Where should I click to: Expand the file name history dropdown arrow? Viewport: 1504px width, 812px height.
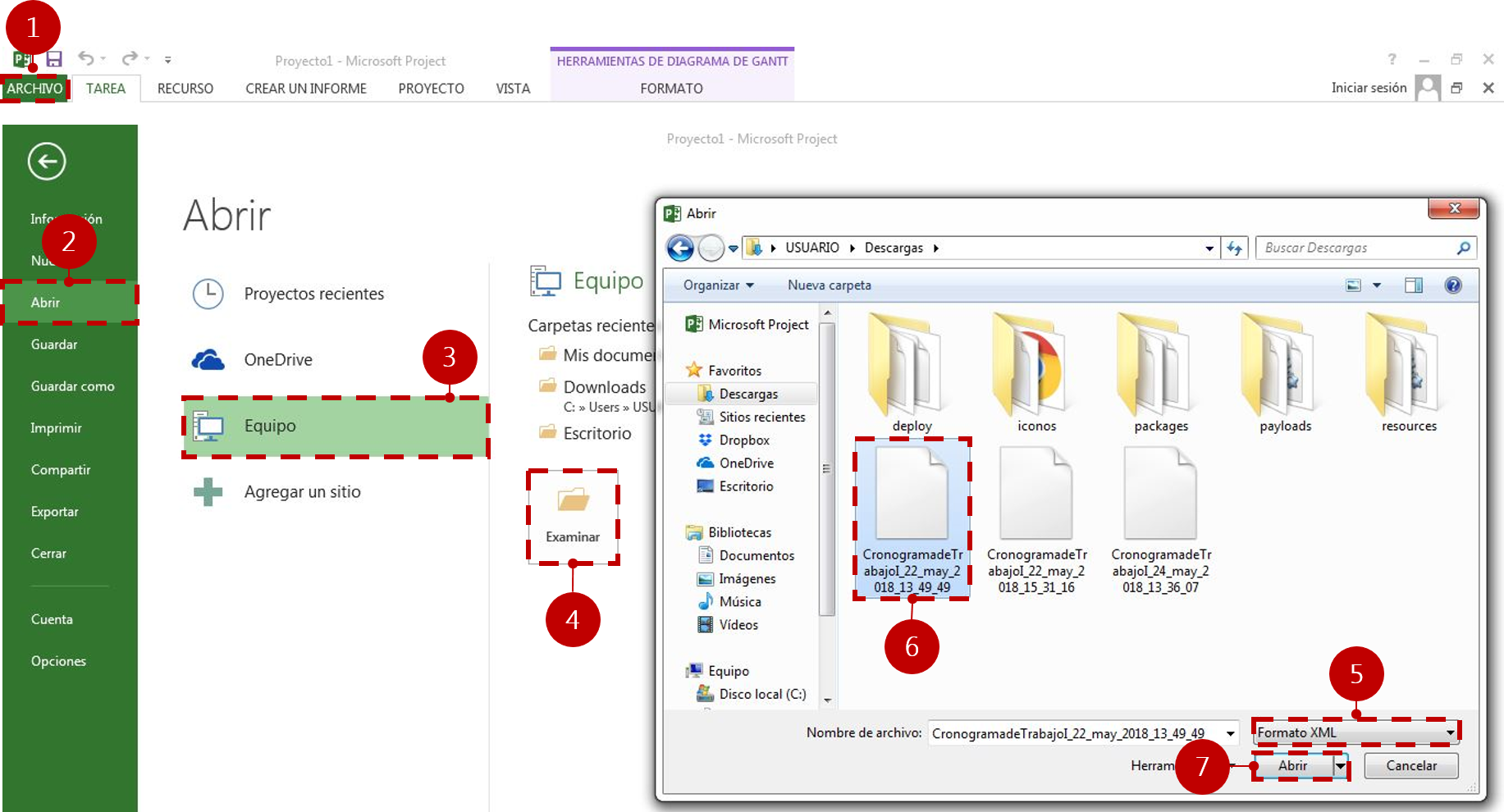point(1230,733)
